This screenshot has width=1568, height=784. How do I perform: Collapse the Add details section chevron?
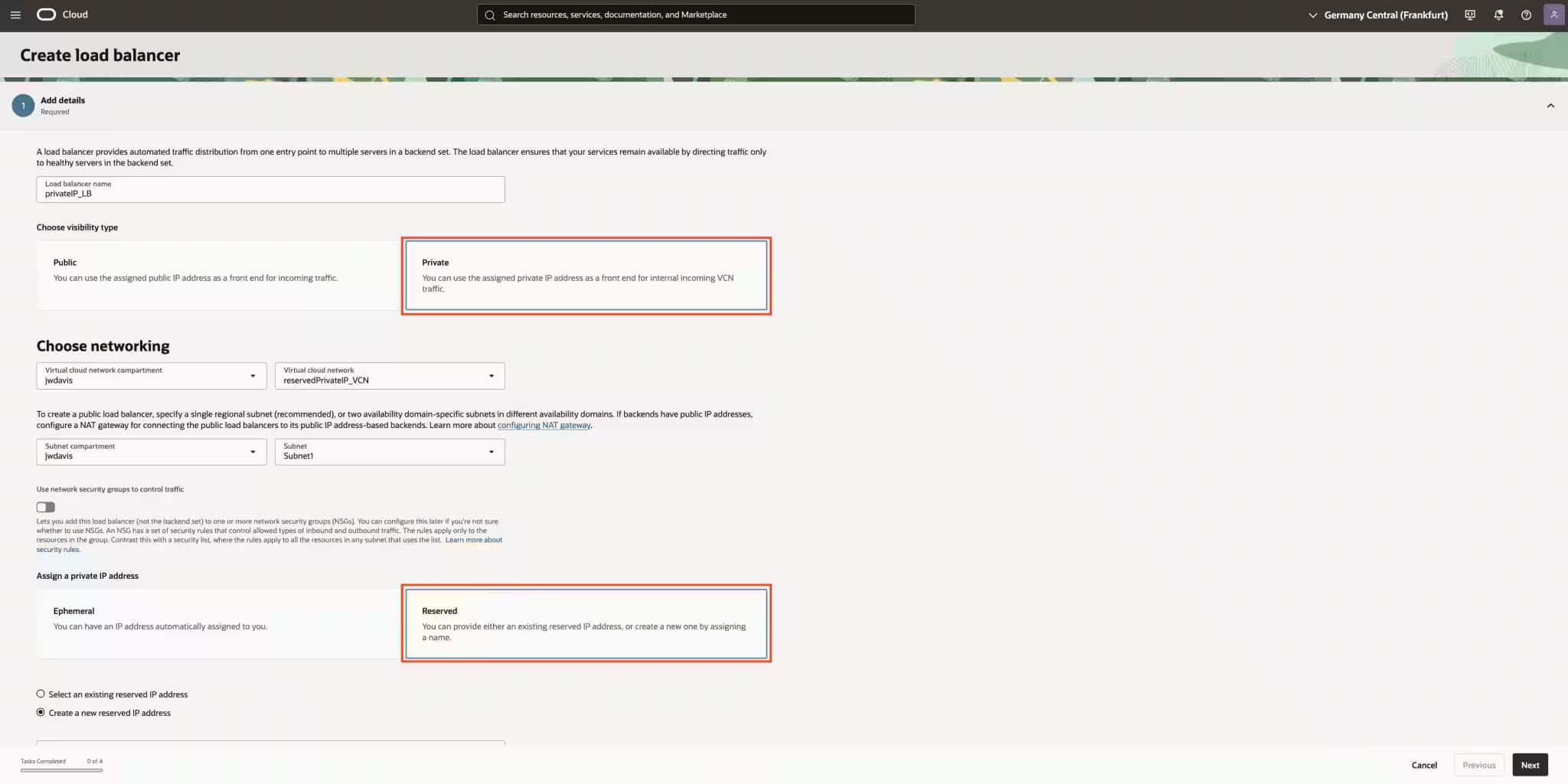click(x=1550, y=106)
